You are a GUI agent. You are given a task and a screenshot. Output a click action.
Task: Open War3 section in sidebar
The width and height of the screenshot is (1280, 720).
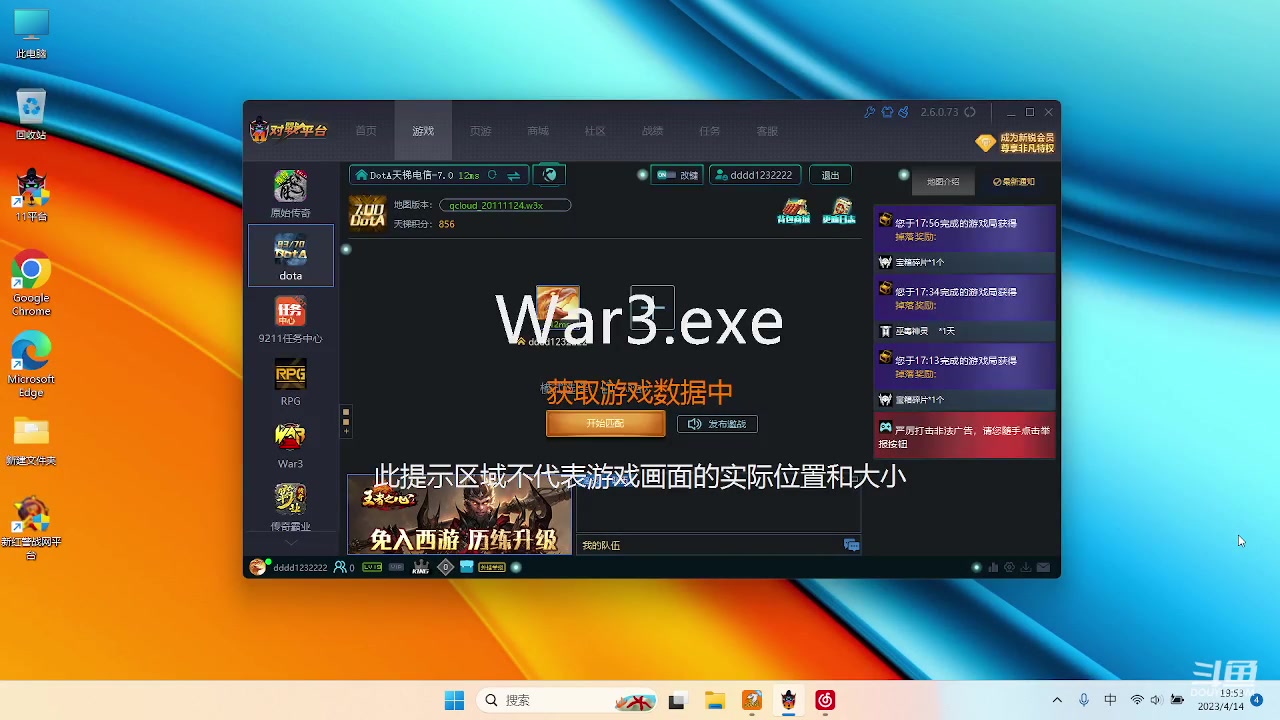point(290,445)
